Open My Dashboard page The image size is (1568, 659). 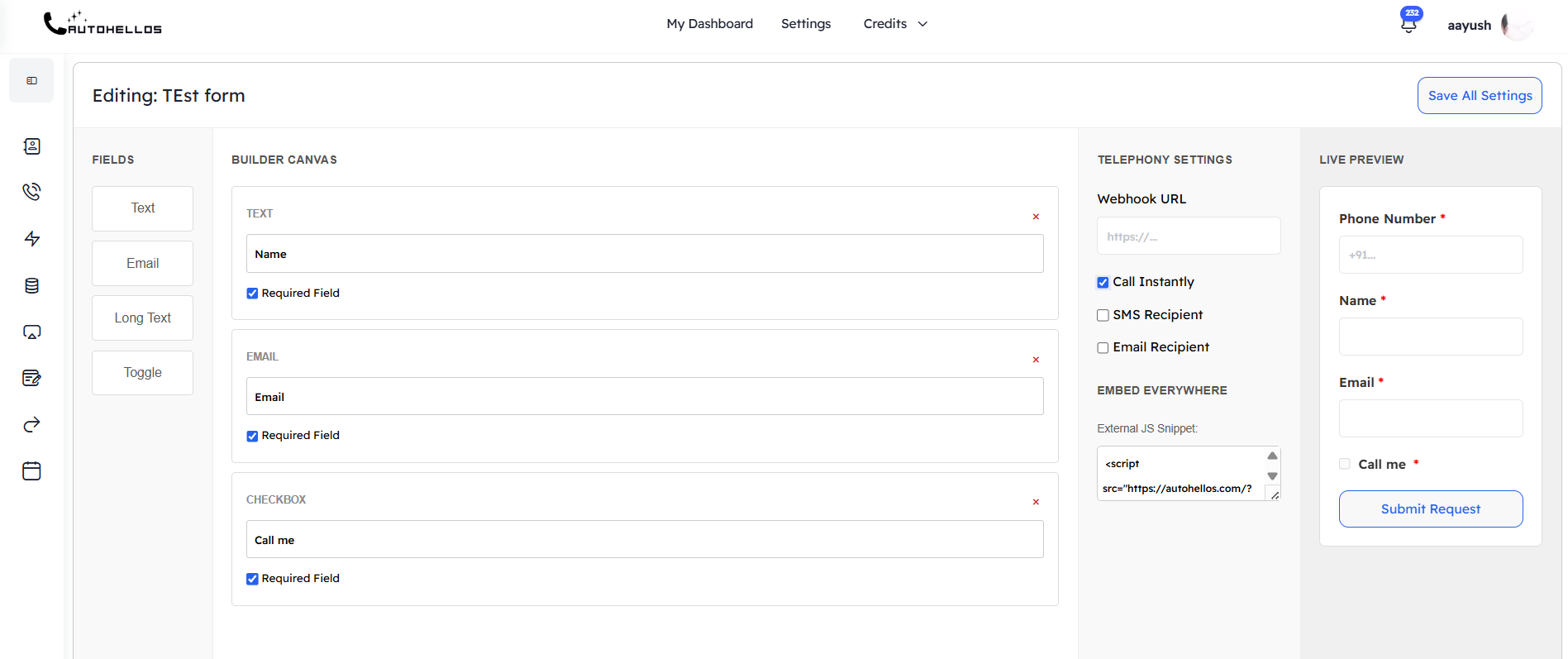click(709, 24)
